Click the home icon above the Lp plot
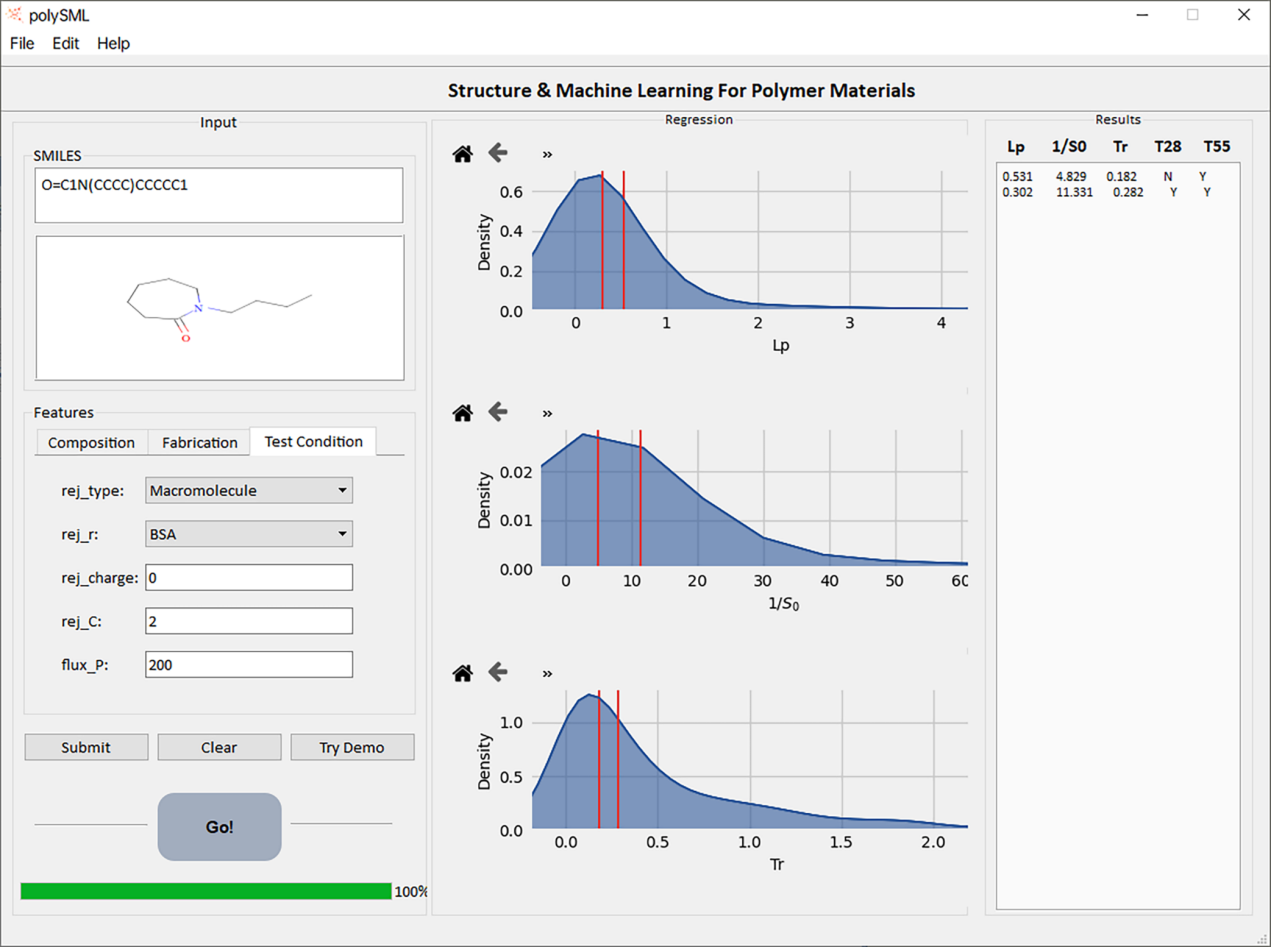The width and height of the screenshot is (1271, 947). [462, 154]
